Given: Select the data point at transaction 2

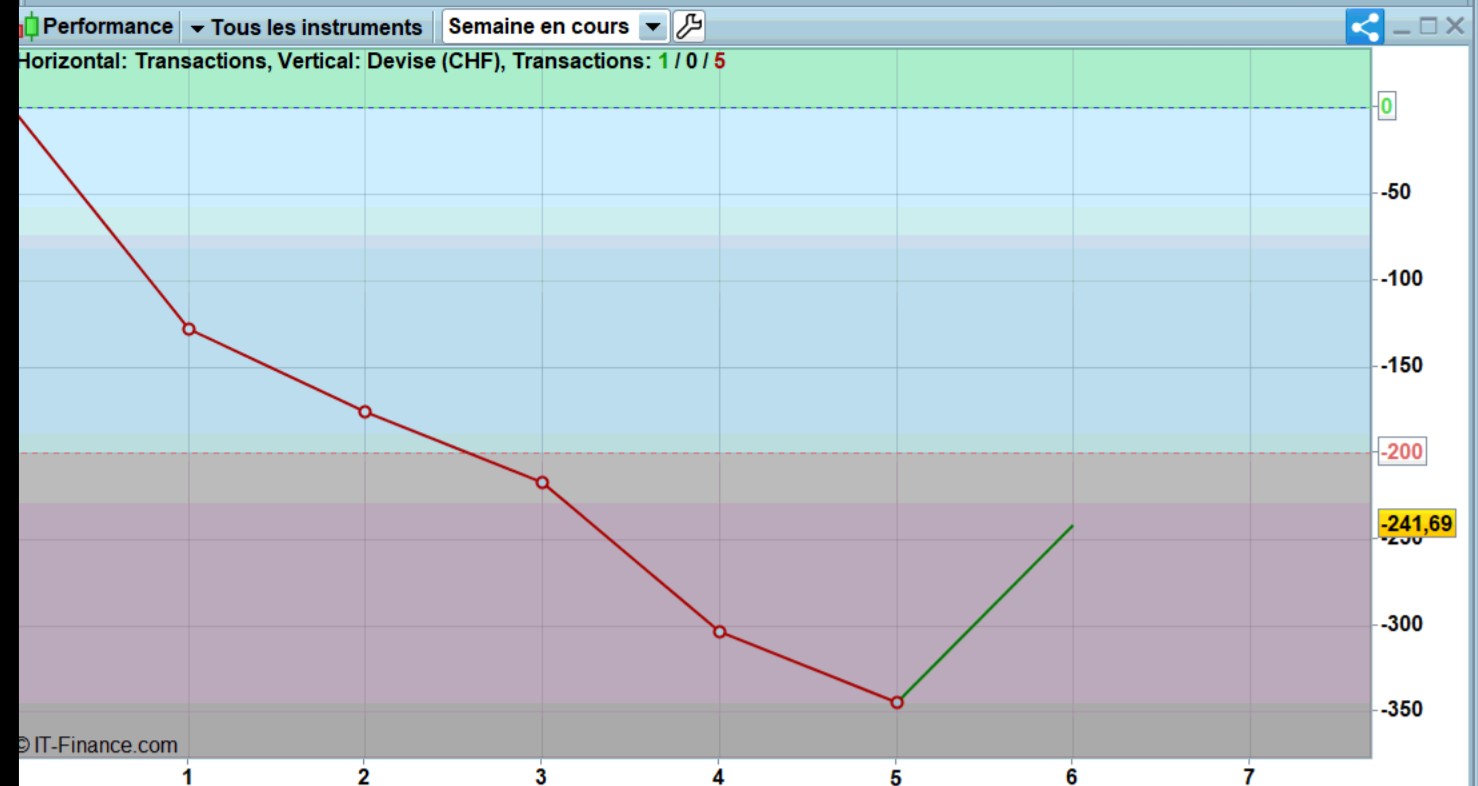Looking at the screenshot, I should pos(365,412).
